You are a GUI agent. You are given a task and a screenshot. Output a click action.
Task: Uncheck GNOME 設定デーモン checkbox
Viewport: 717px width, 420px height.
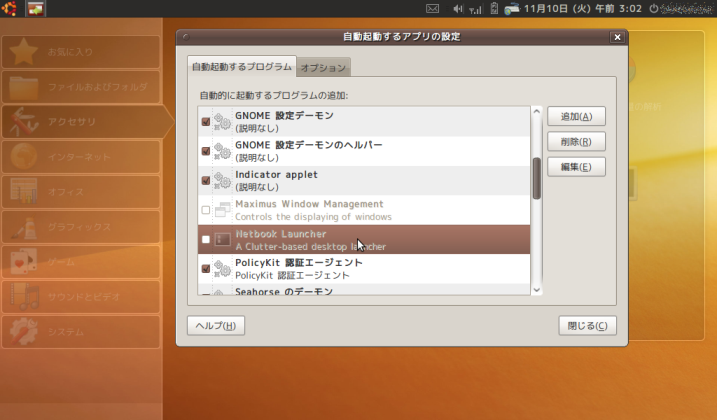(206, 122)
